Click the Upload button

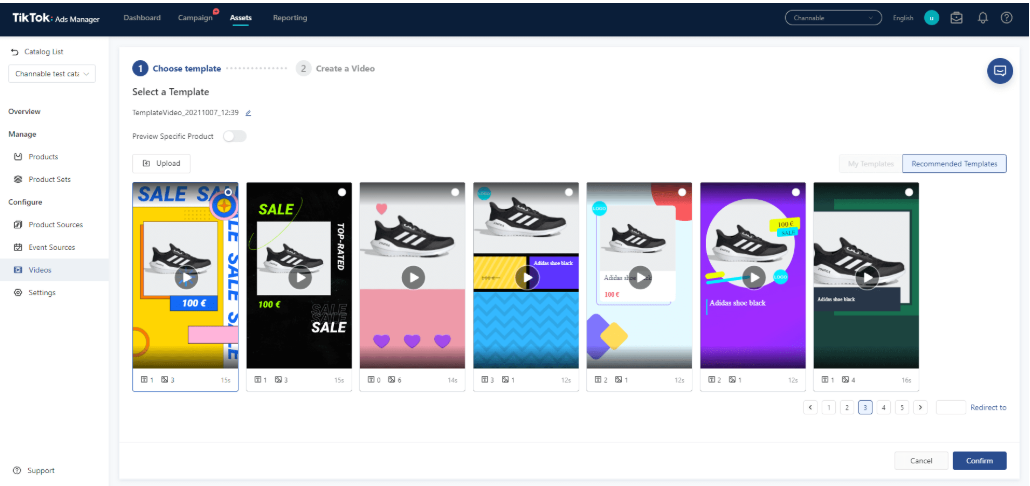click(162, 164)
